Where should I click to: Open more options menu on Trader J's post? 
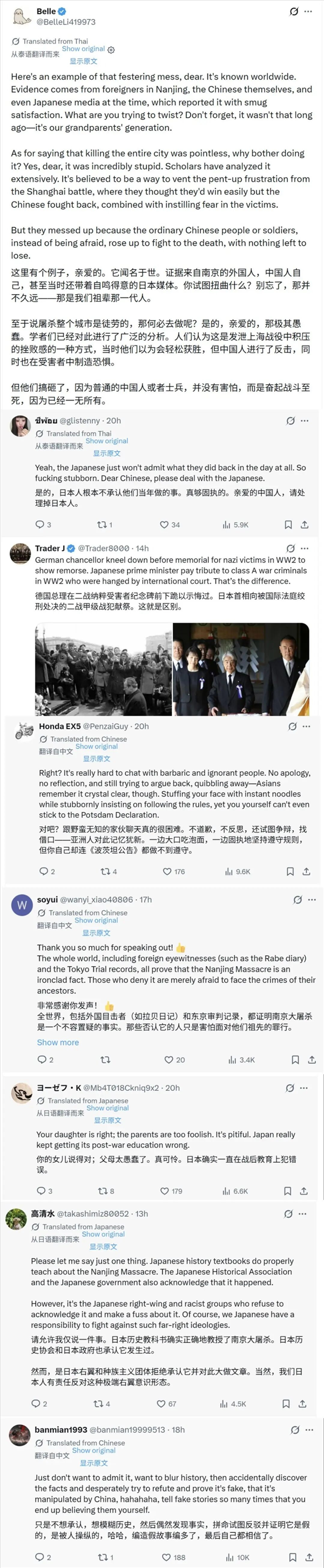pos(305,548)
